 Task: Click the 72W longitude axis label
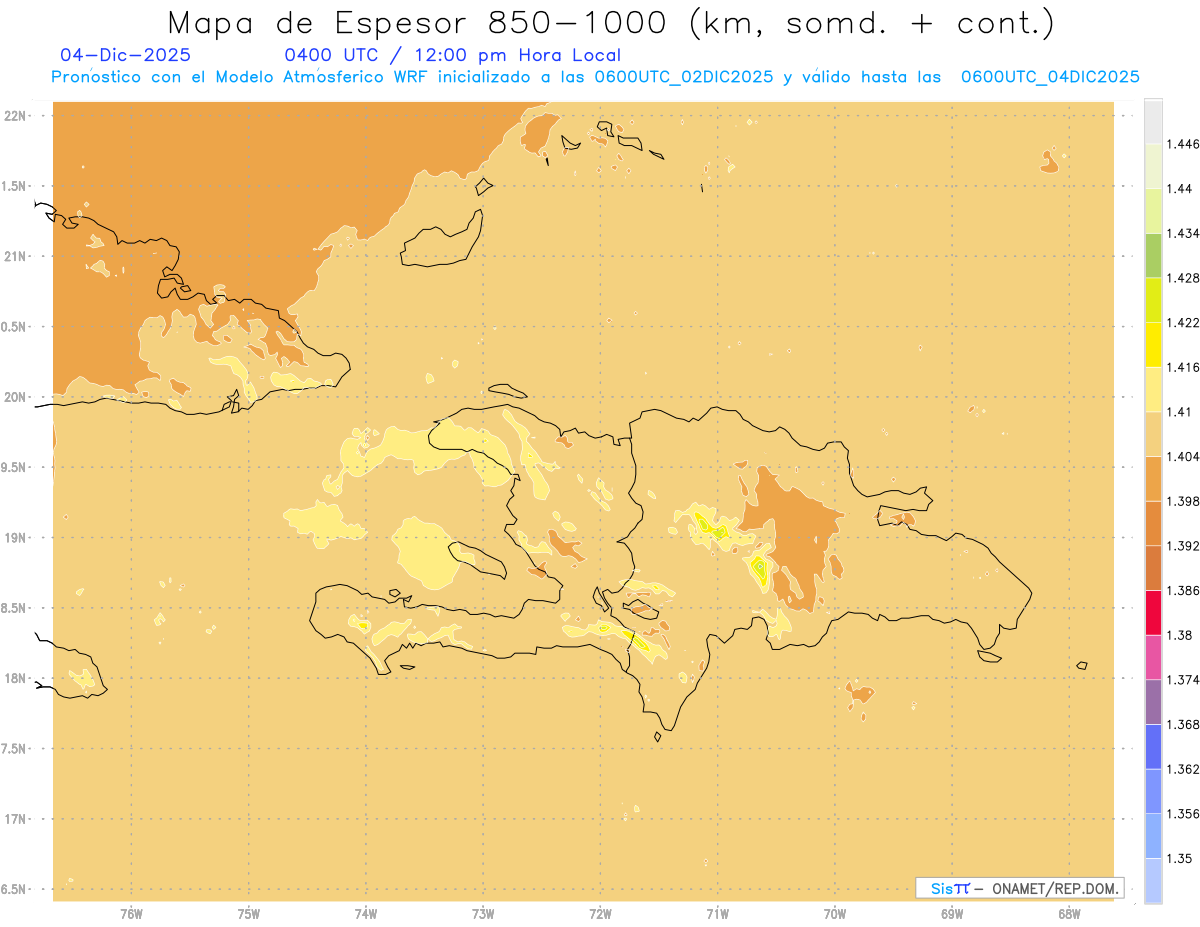coord(600,913)
